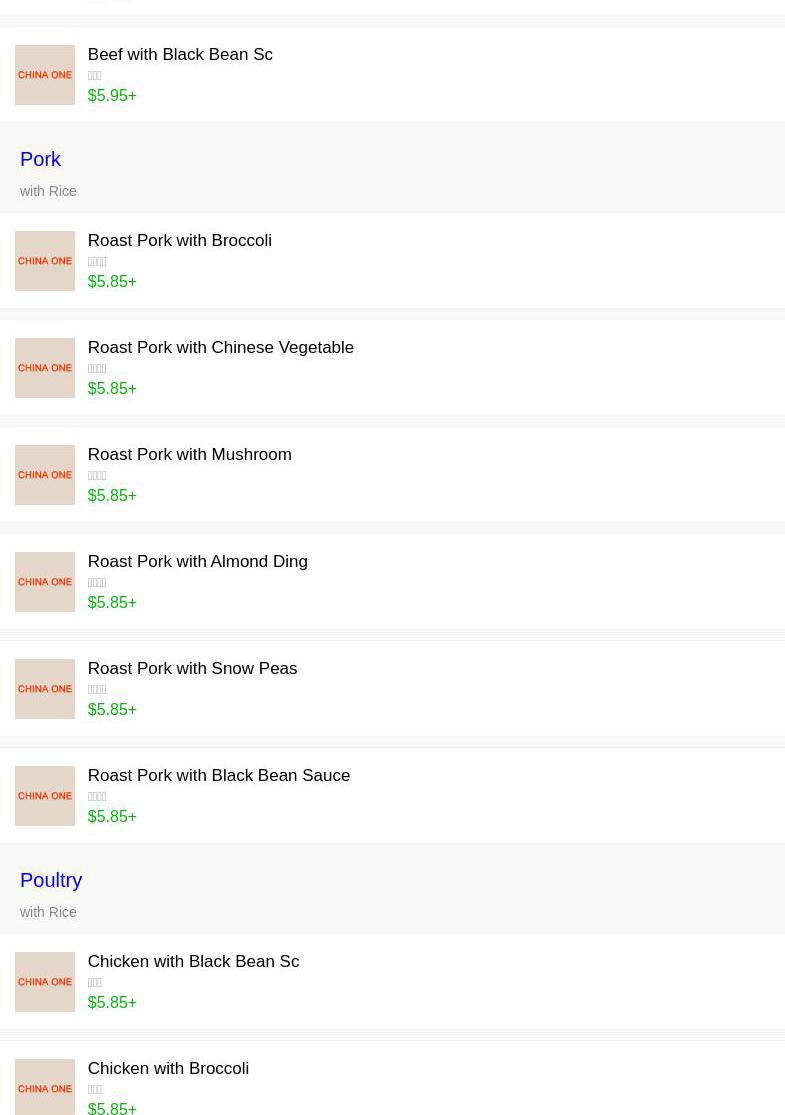Viewport: 785px width, 1115px height.
Task: Open the Roast Pork with Broccoli item title
Action: click(179, 241)
